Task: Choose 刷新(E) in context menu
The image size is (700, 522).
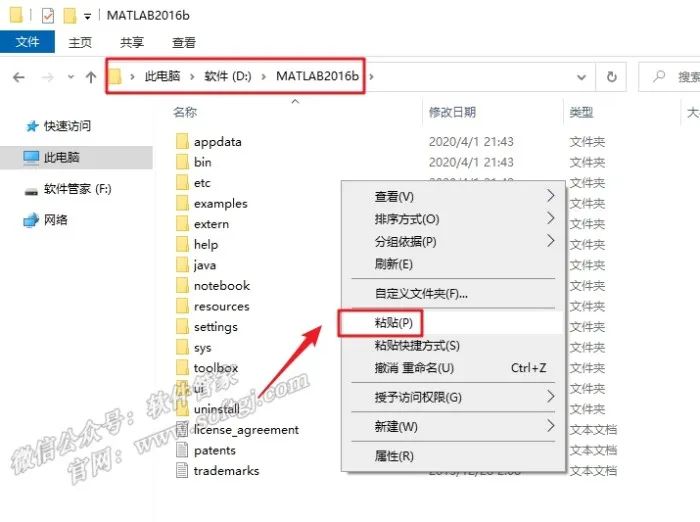Action: click(x=453, y=264)
